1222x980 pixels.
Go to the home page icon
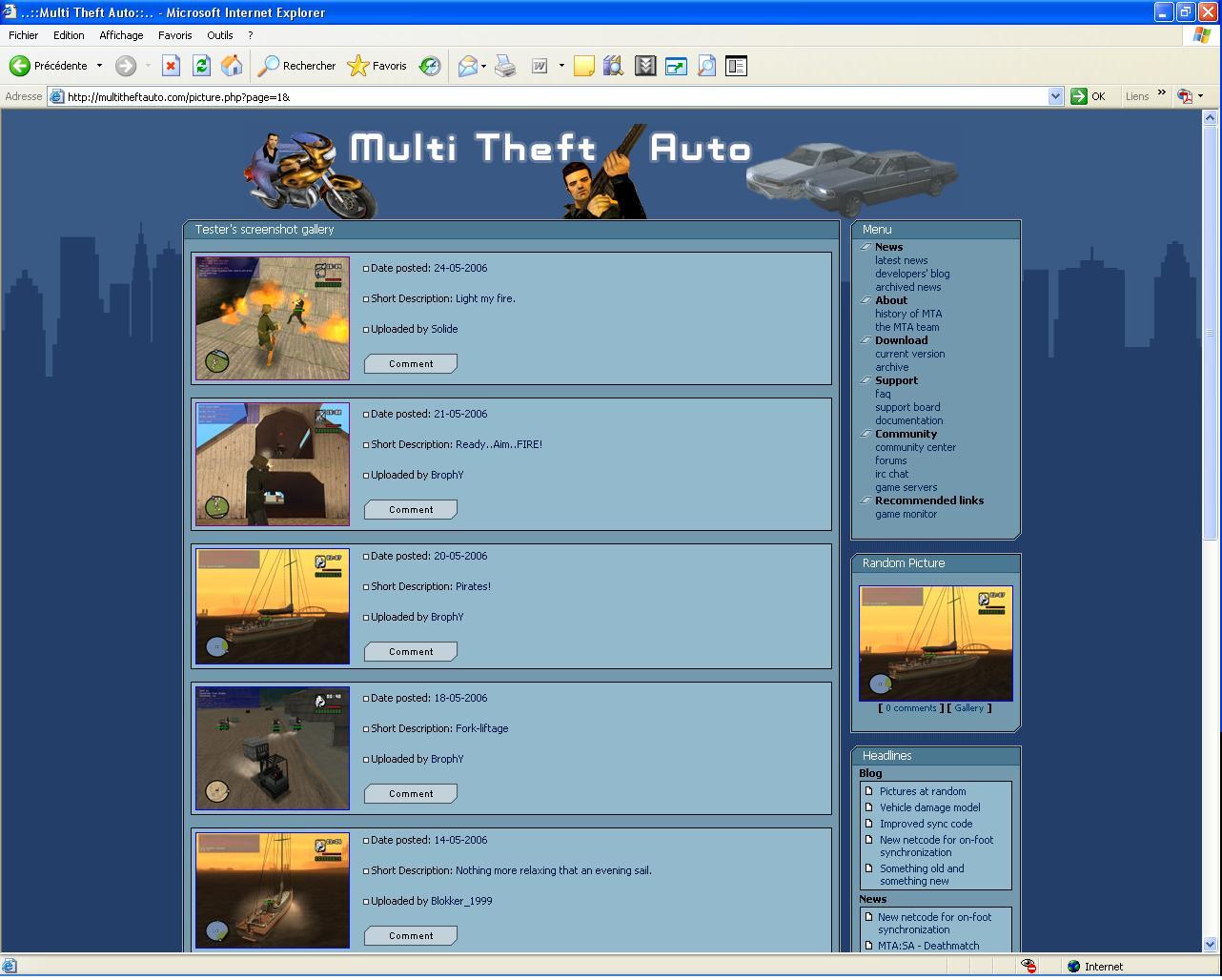point(232,66)
